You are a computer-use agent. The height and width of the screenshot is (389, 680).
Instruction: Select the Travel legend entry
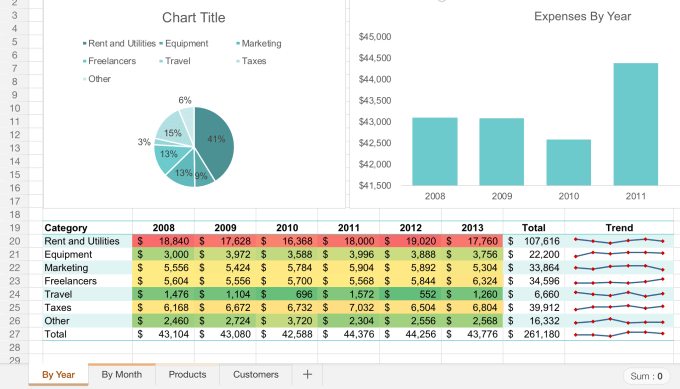tap(175, 61)
